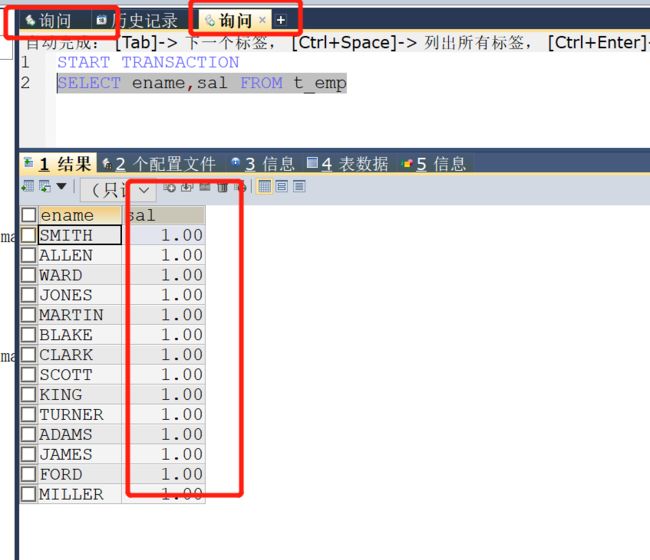Check the WARD row checkbox
This screenshot has width=650, height=560.
pos(29,275)
